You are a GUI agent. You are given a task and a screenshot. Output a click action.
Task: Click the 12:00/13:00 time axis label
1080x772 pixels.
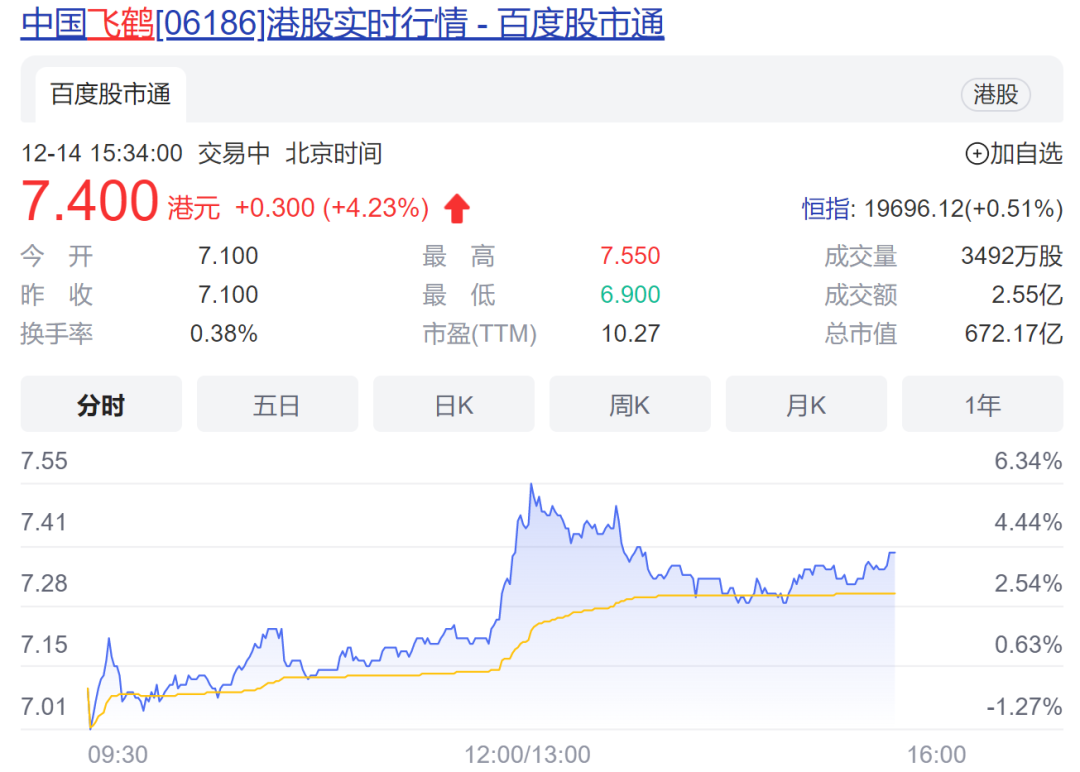[527, 755]
